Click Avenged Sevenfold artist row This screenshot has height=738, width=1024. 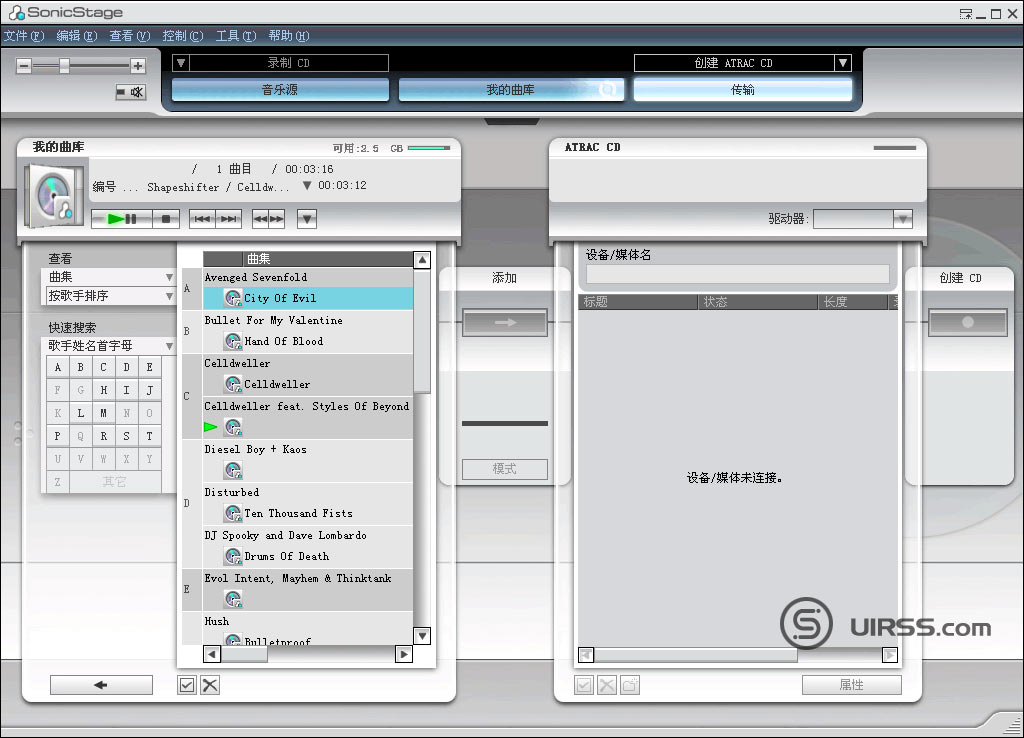308,278
